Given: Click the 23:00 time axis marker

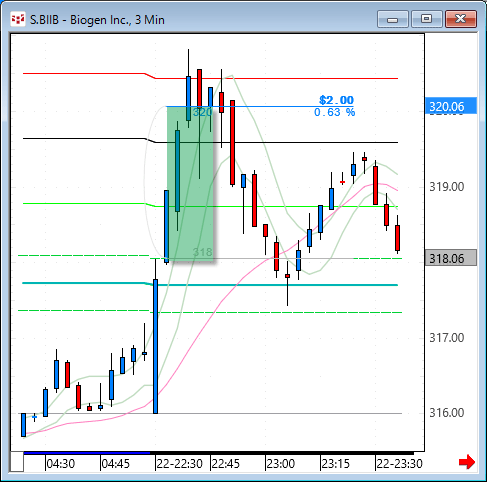Looking at the screenshot, I should pos(281,463).
